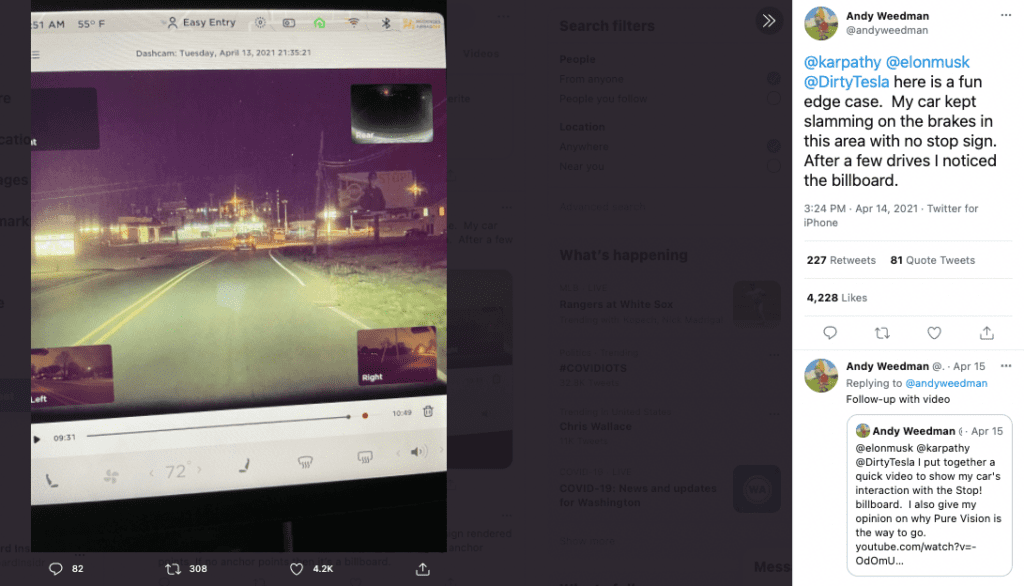The image size is (1024, 586).
Task: Open the @karpathy mention link
Action: pos(840,63)
